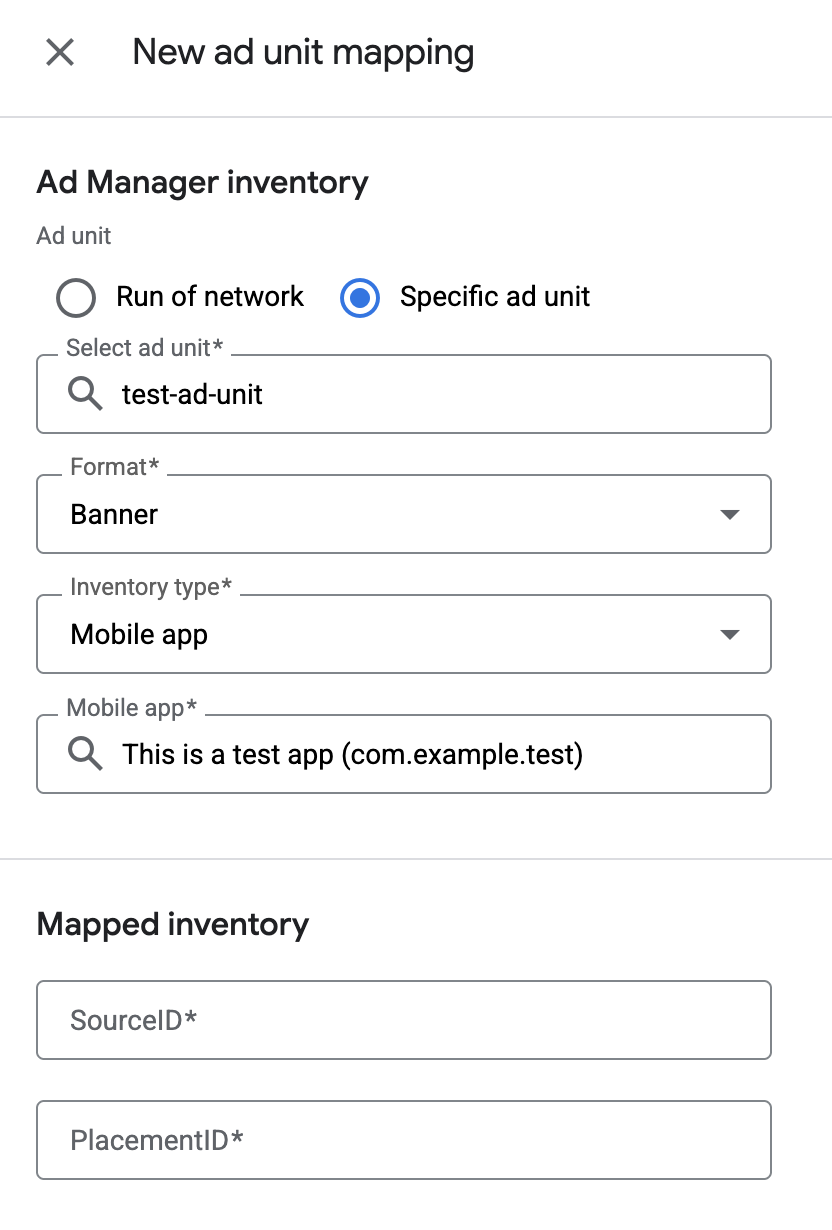Expand the Inventory type dropdown arrow
Image resolution: width=832 pixels, height=1230 pixels.
[x=730, y=635]
